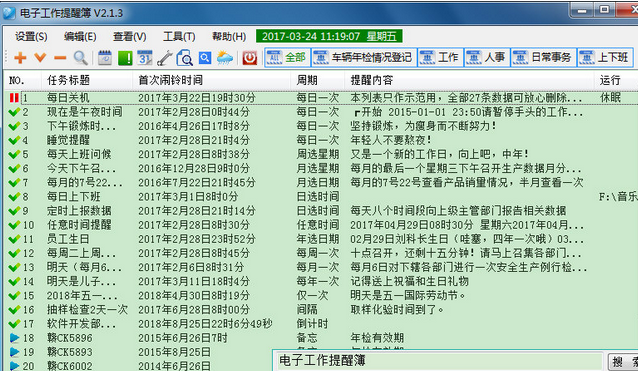Click green check of 员工生日 row

coord(14,239)
